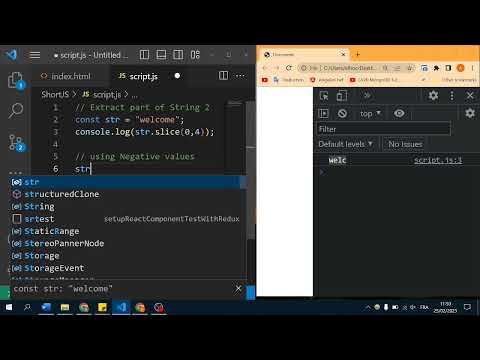Click the No Issues button
This screenshot has width=480, height=360.
[x=405, y=144]
